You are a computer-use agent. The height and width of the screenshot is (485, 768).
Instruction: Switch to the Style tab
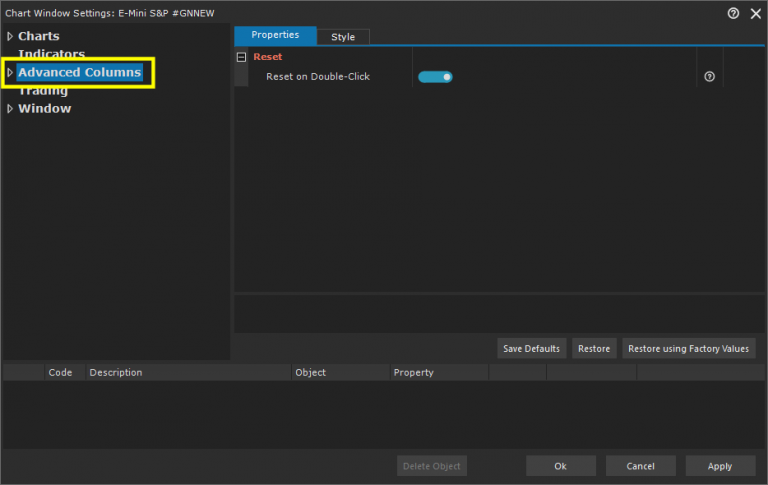click(343, 37)
